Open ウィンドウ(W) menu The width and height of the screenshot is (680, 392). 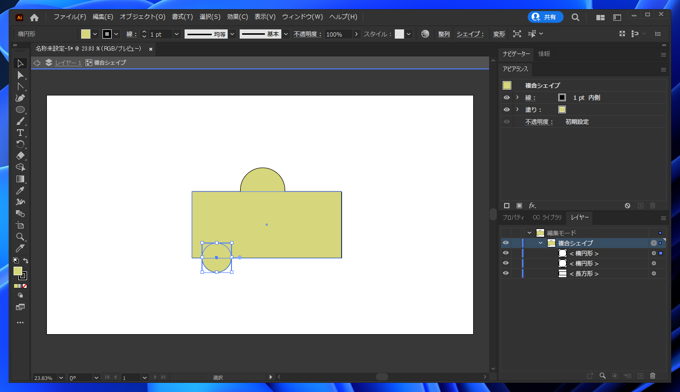click(302, 17)
